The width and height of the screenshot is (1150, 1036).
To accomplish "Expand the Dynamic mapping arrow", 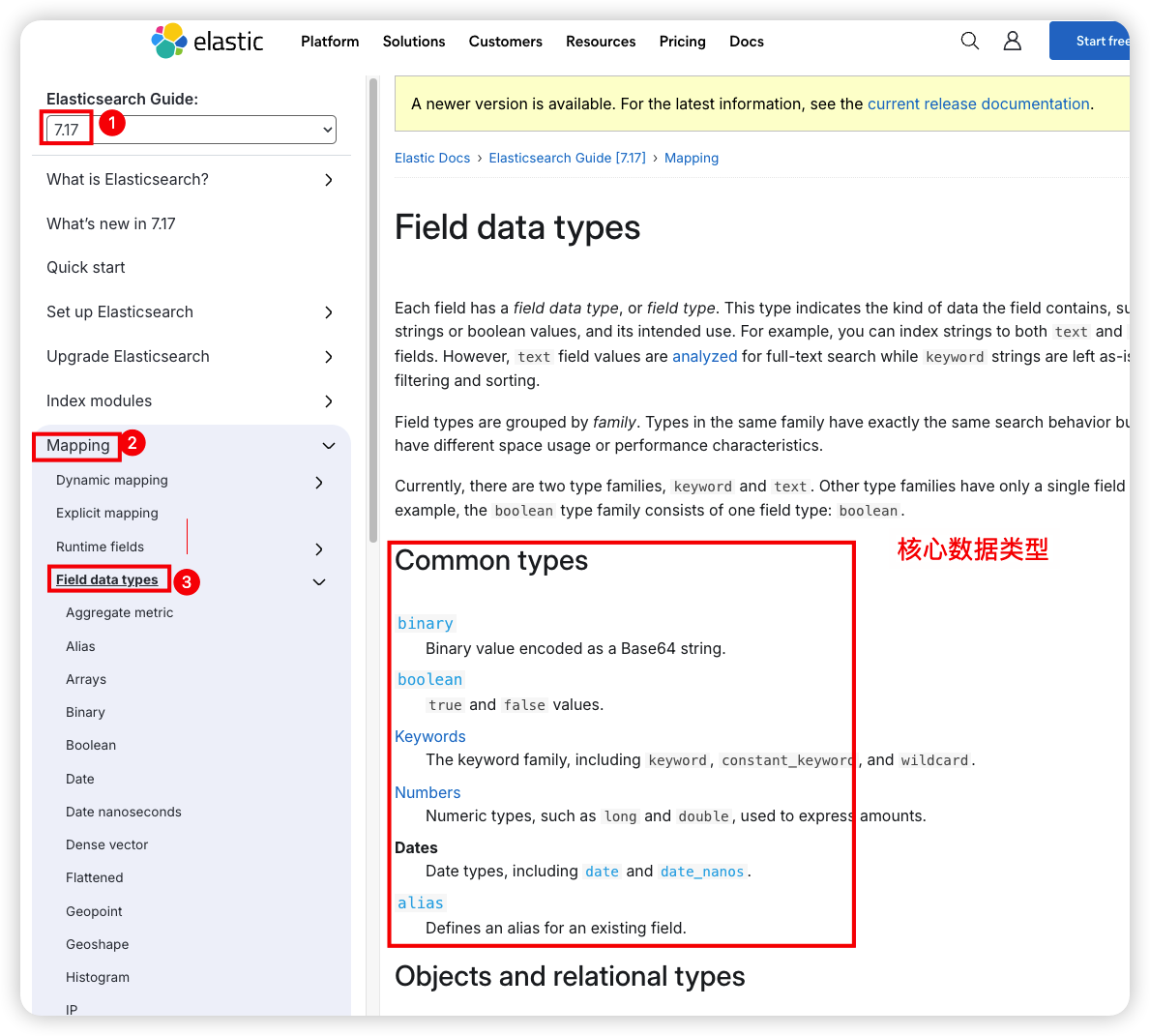I will click(x=319, y=482).
